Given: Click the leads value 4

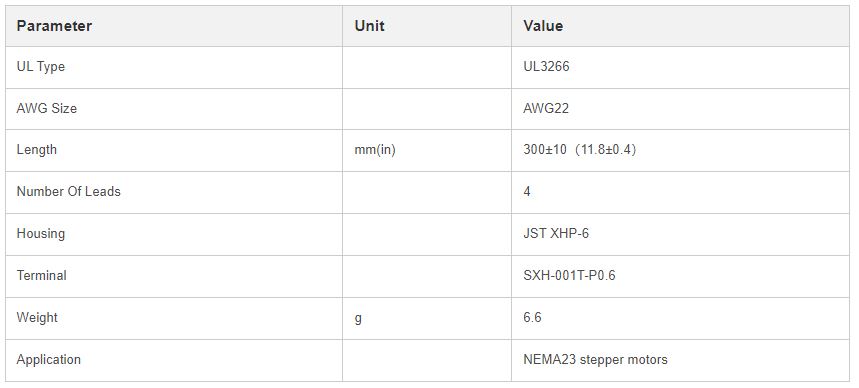Looking at the screenshot, I should (527, 192).
